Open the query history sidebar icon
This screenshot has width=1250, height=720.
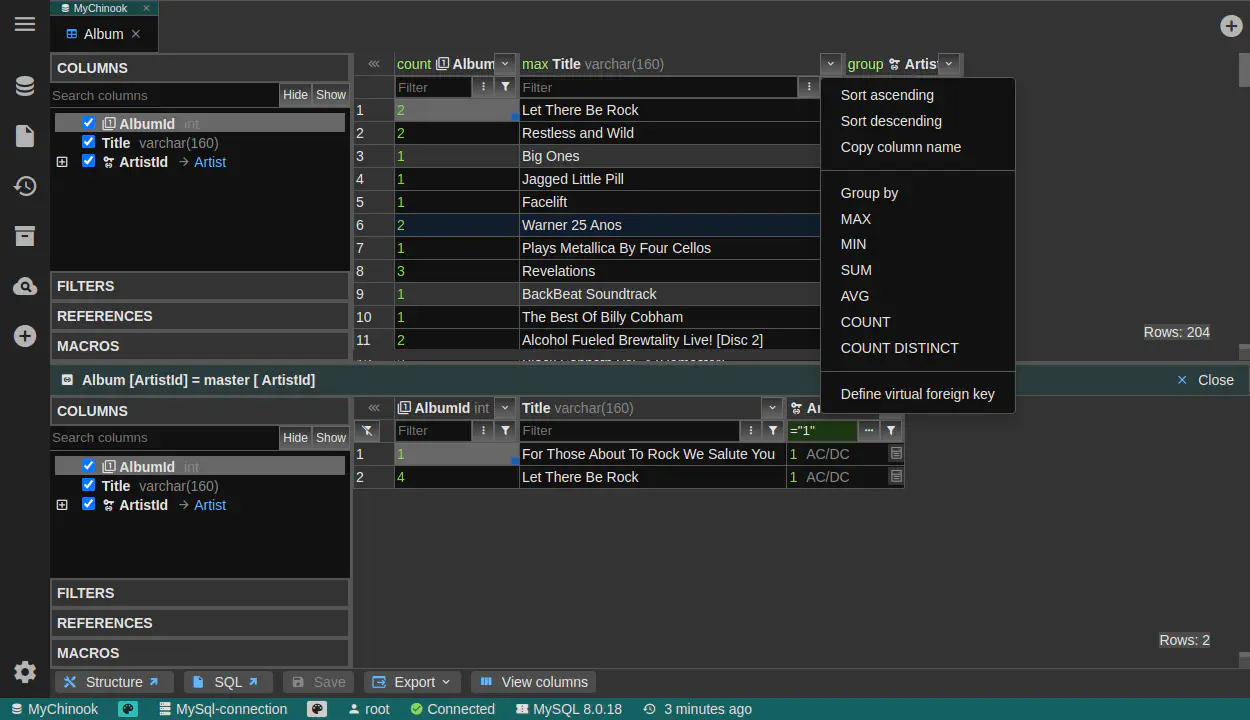(x=25, y=186)
